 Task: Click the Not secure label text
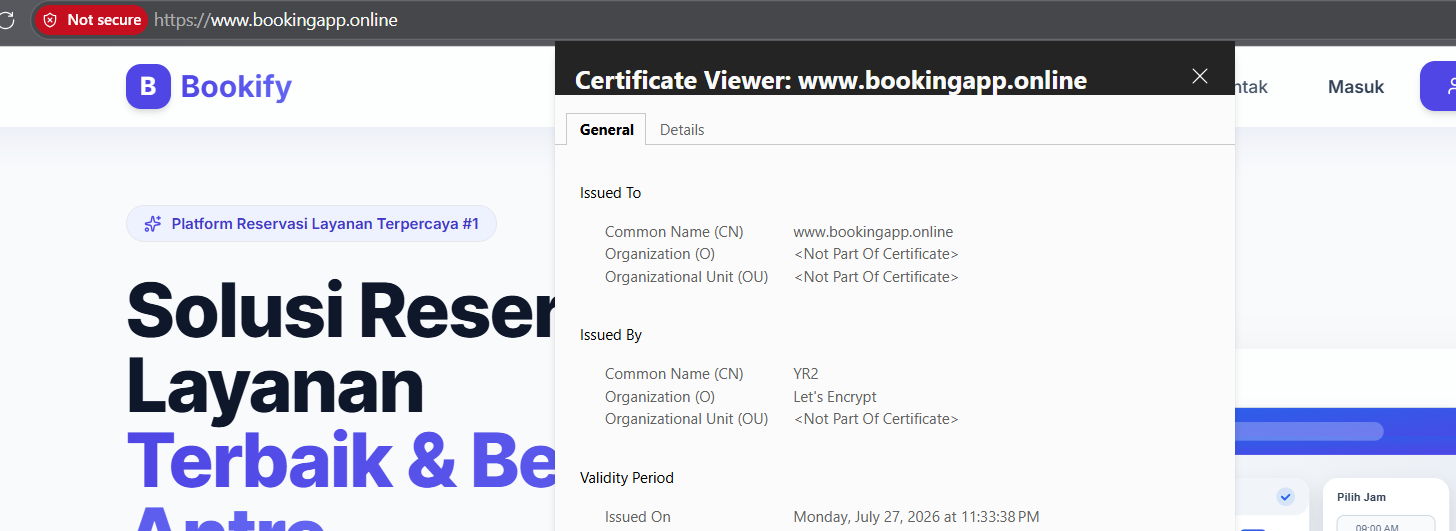click(x=104, y=20)
